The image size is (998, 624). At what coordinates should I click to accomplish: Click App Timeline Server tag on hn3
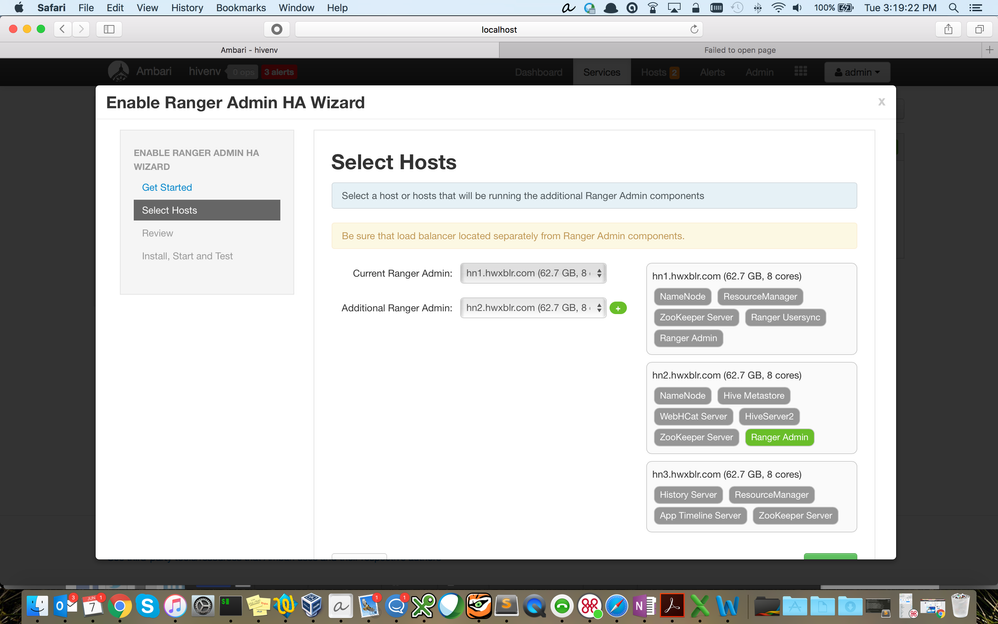700,516
